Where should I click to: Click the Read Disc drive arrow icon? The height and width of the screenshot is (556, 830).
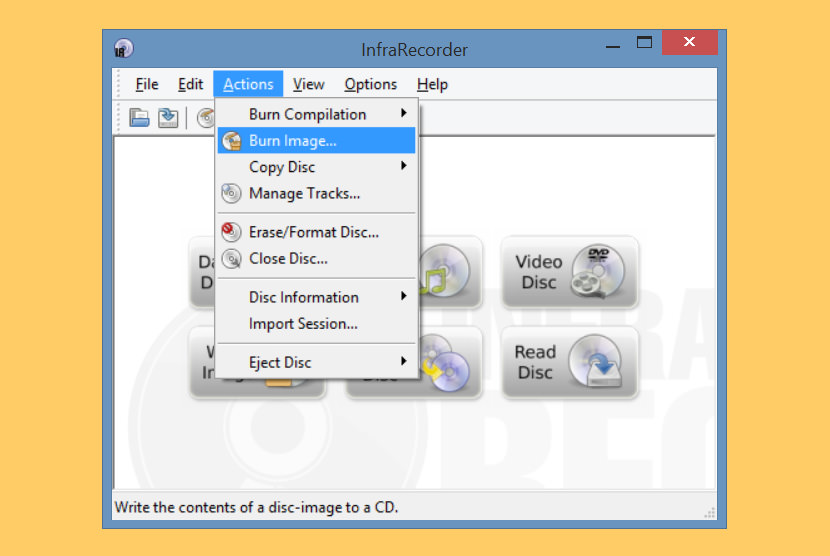(595, 361)
